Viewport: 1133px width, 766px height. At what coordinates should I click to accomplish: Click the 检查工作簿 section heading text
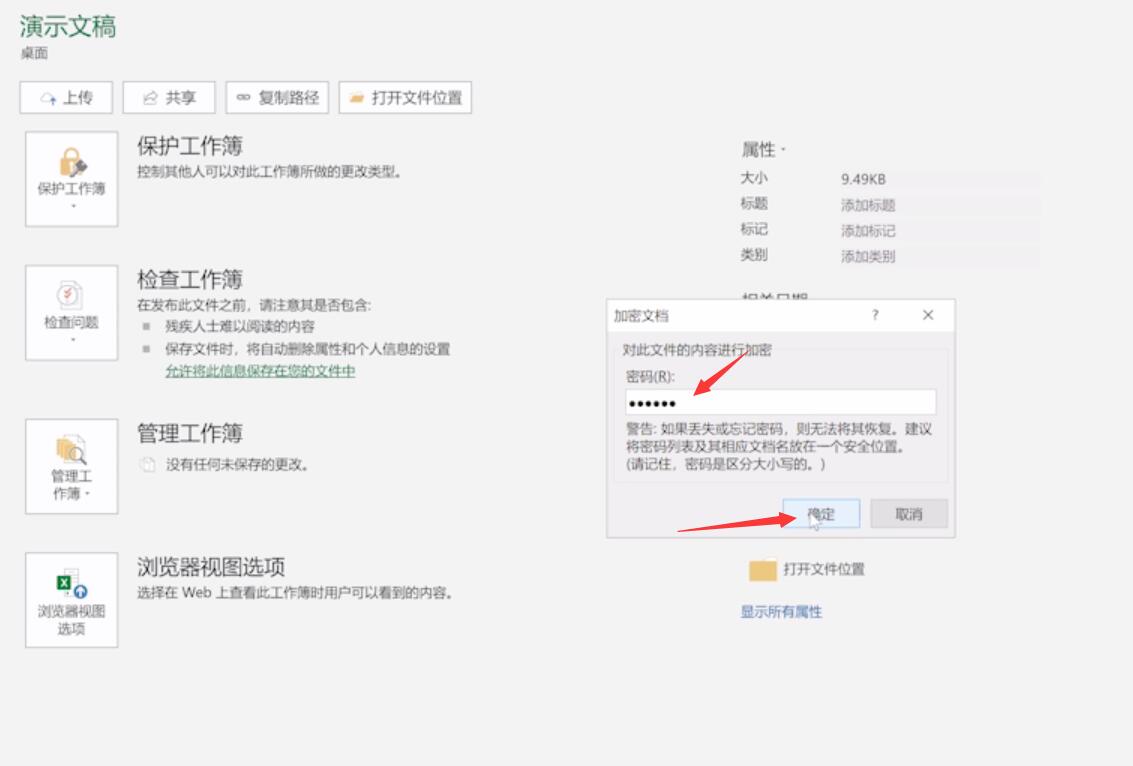(190, 280)
